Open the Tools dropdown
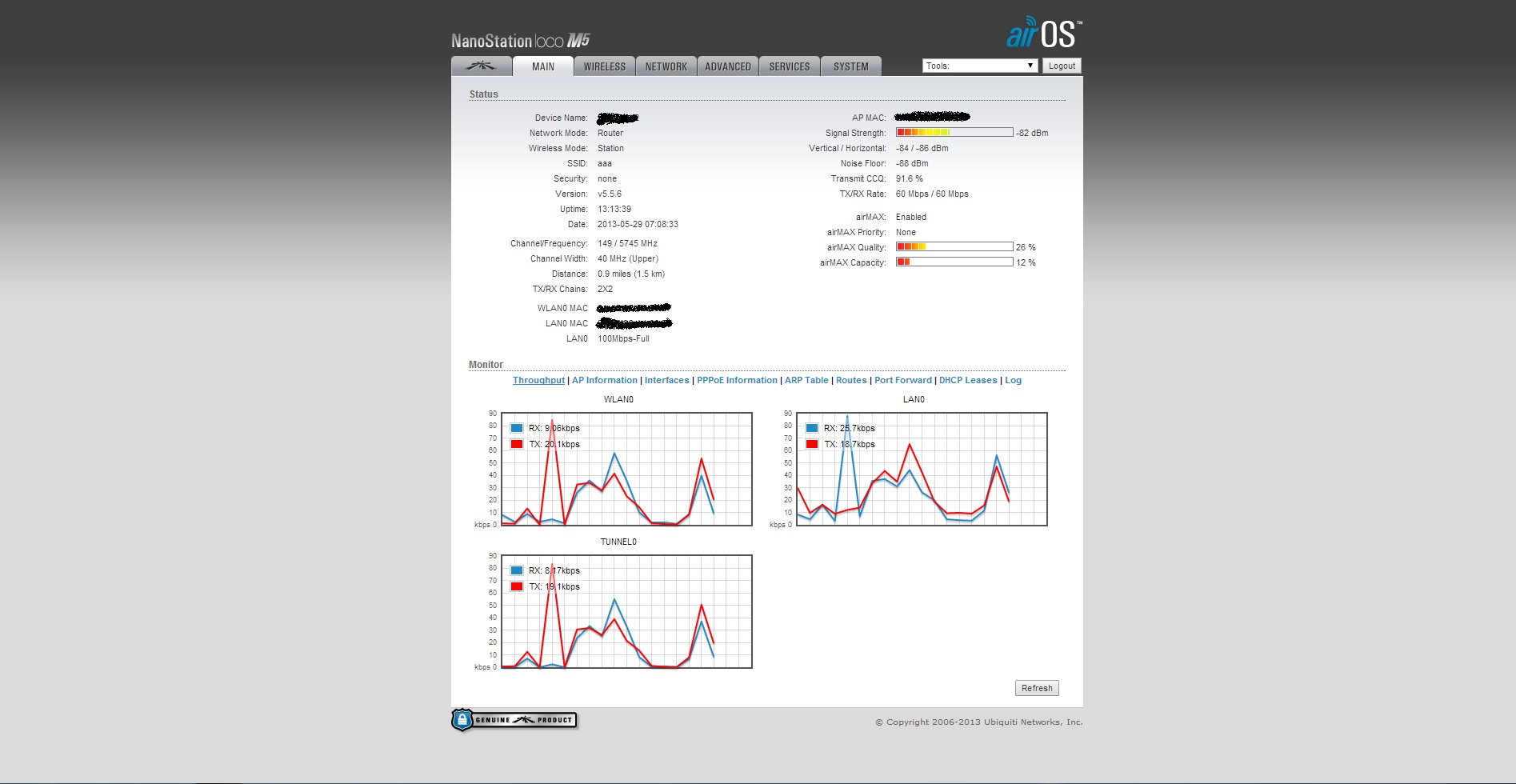The width and height of the screenshot is (1516, 784). tap(980, 66)
